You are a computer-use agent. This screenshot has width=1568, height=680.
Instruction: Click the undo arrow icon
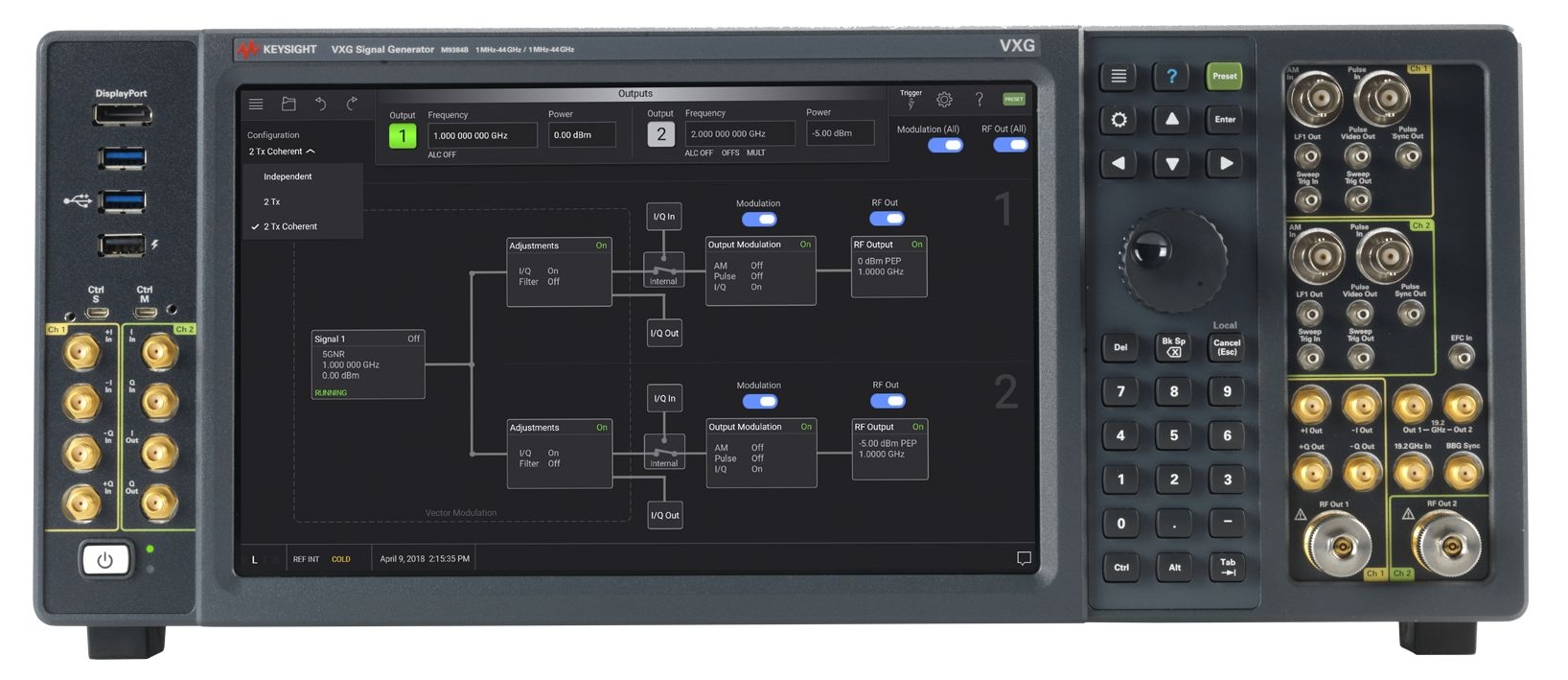coord(321,104)
